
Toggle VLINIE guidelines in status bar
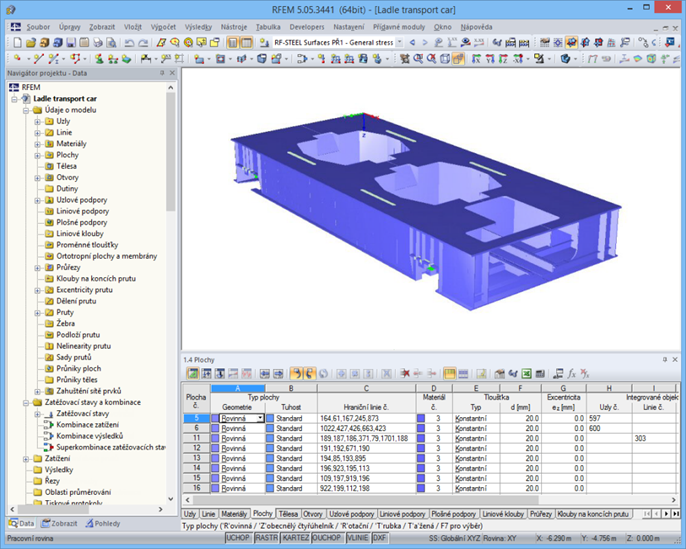pyautogui.click(x=358, y=538)
